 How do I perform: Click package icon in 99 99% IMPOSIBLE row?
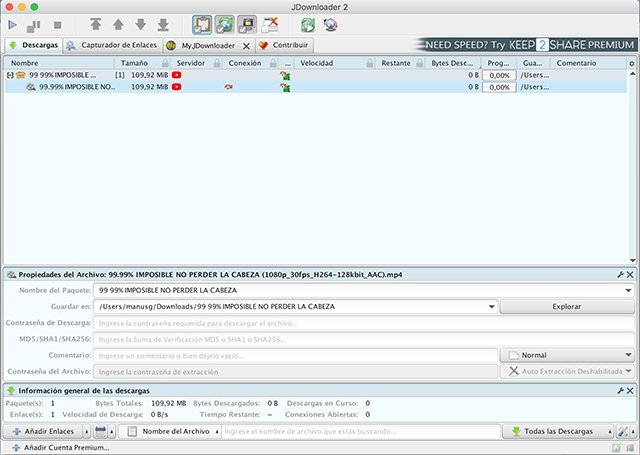point(21,75)
